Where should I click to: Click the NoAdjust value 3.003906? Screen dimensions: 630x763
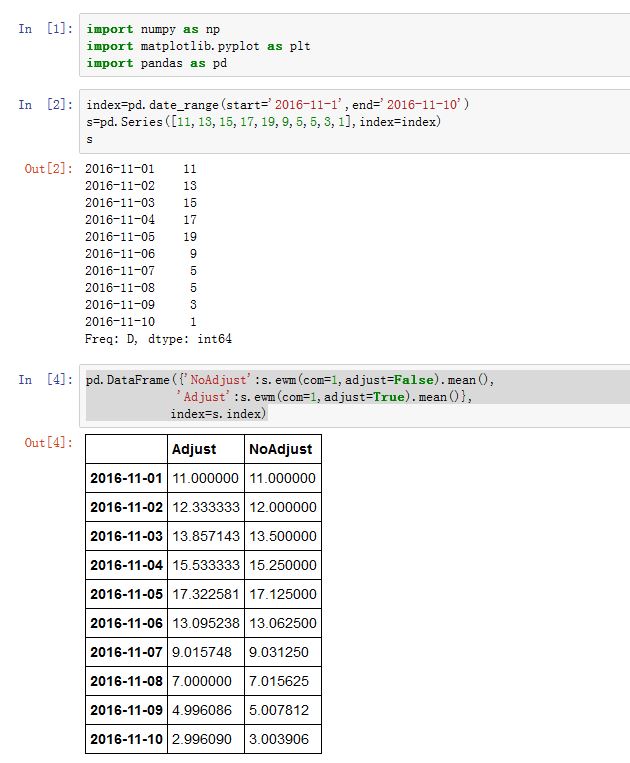coord(282,739)
